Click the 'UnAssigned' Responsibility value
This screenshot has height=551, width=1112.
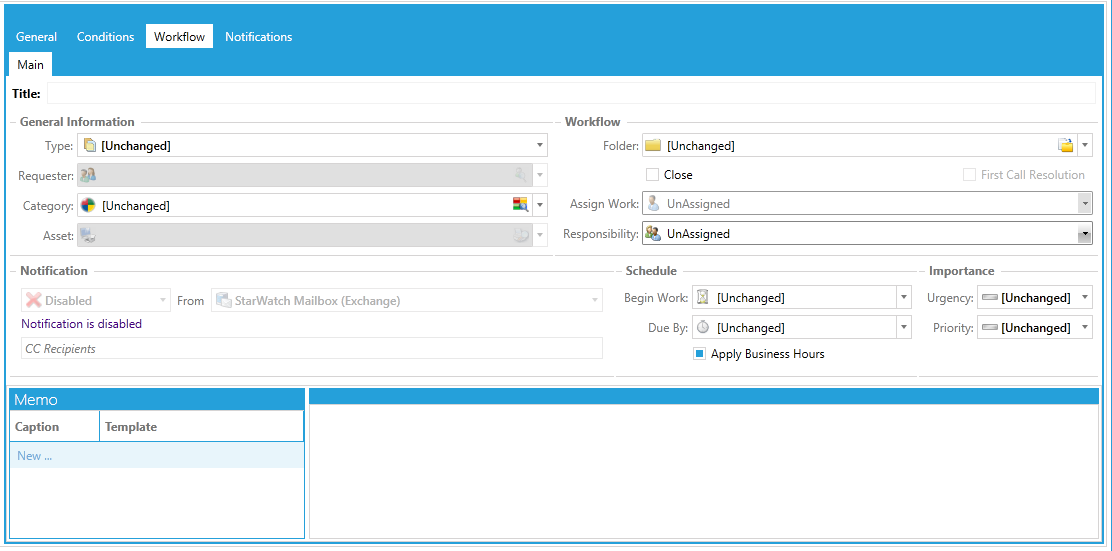point(698,233)
